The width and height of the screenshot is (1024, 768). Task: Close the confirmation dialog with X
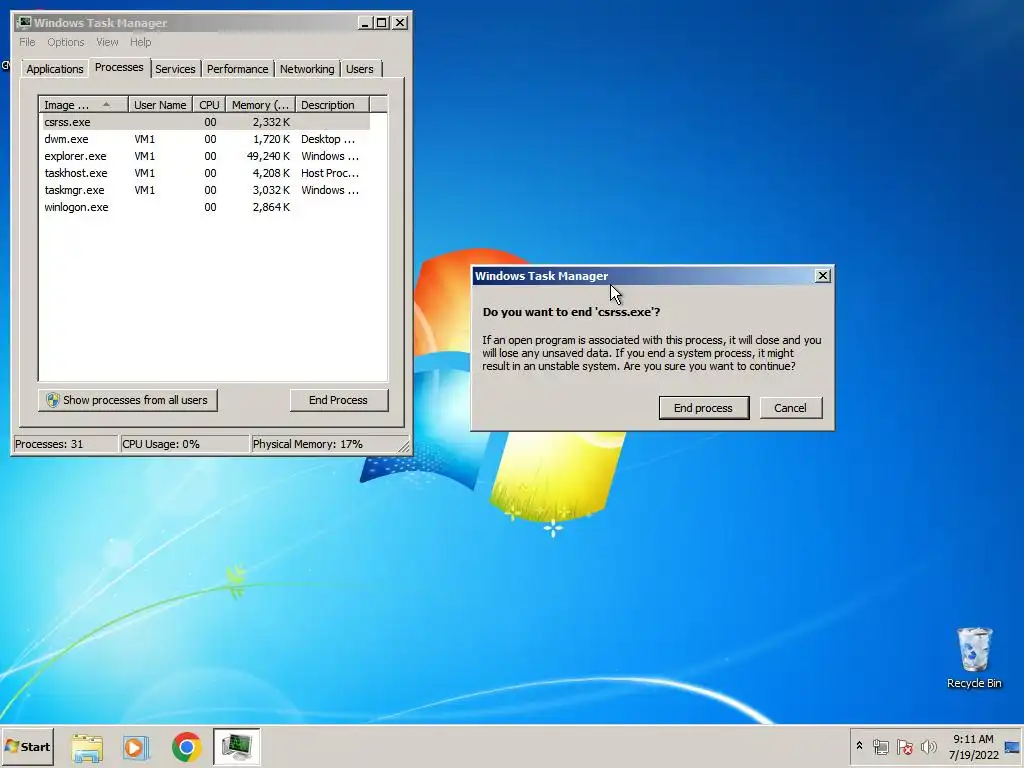click(823, 276)
